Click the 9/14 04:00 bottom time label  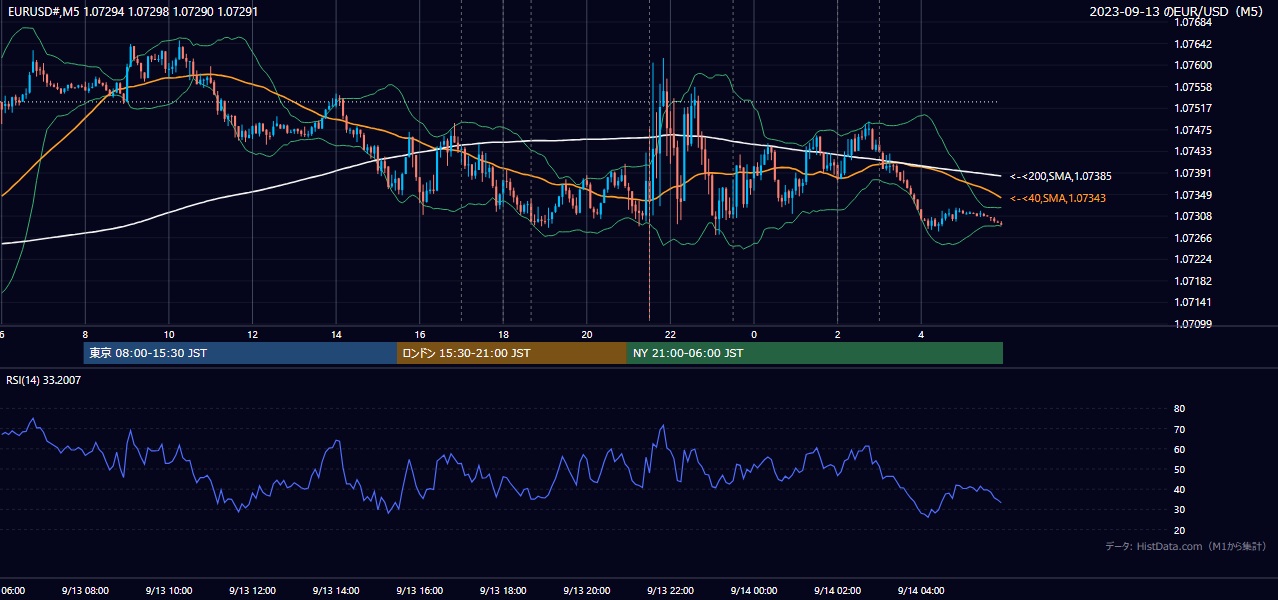tap(921, 590)
